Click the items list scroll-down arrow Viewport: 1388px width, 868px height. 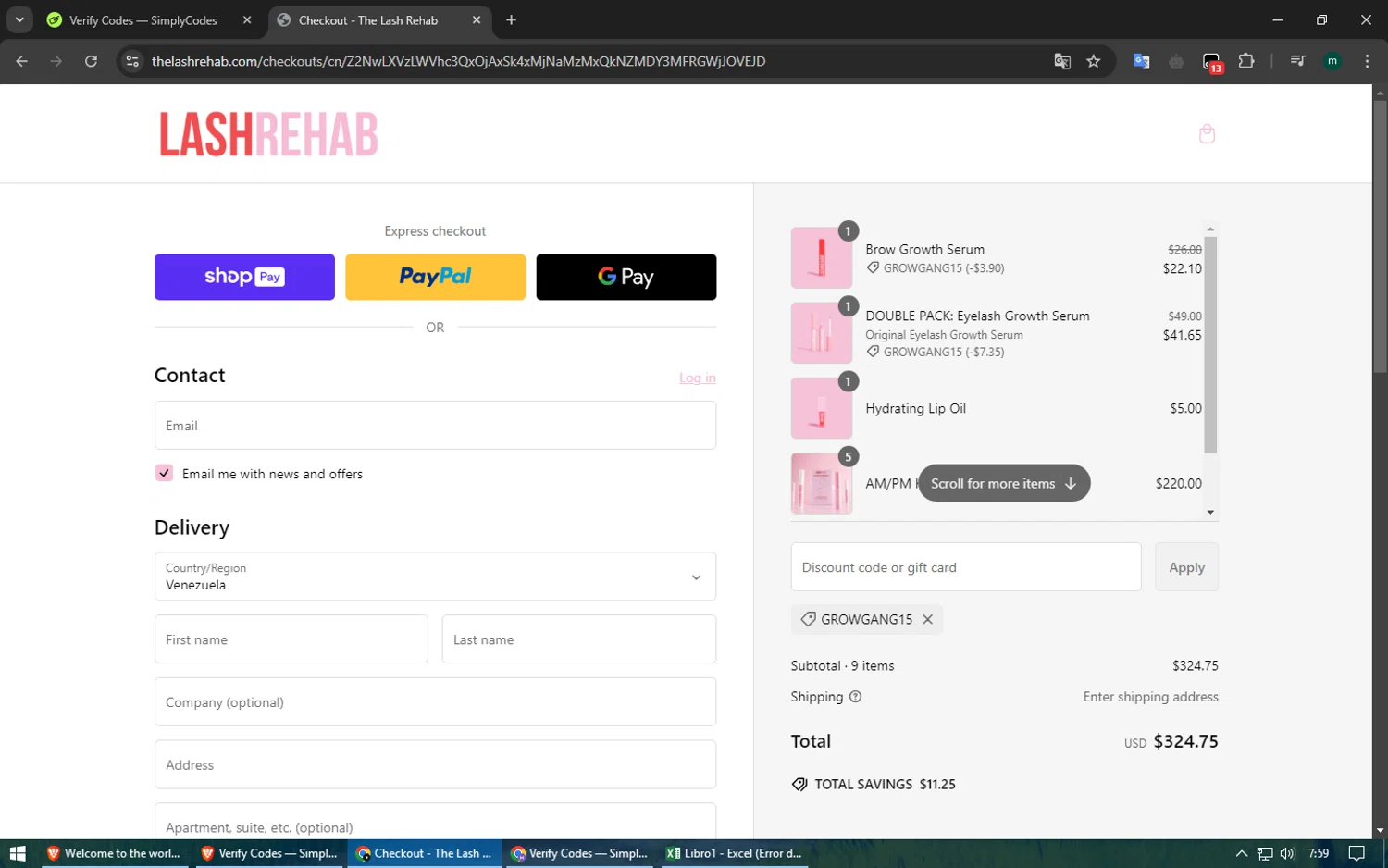(x=1210, y=512)
